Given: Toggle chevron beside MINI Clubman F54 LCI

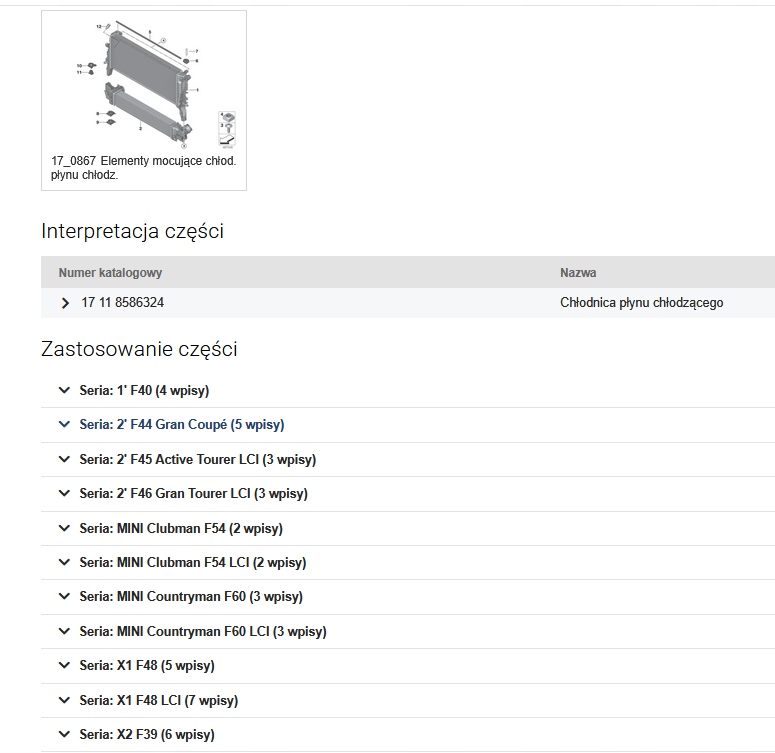Looking at the screenshot, I should [x=65, y=563].
